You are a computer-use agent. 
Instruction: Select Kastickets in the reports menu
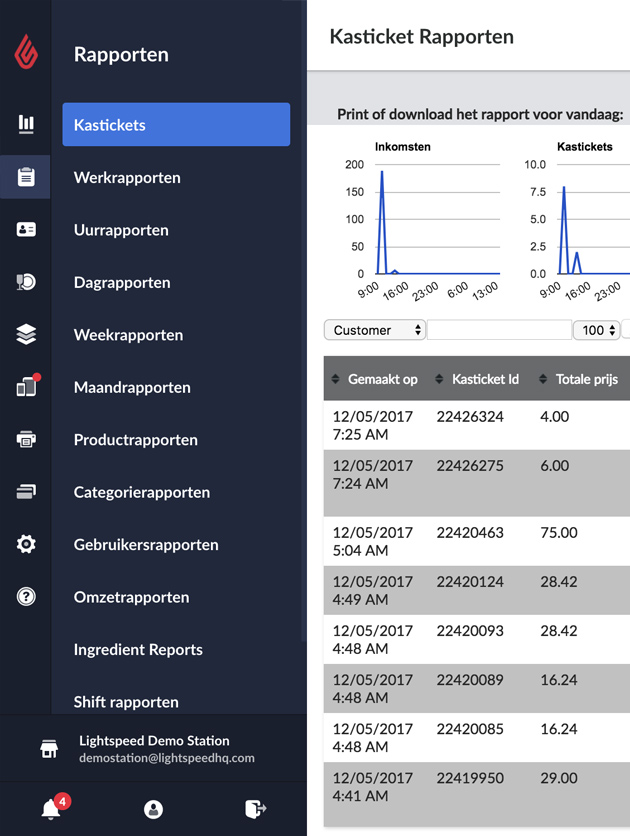(176, 125)
